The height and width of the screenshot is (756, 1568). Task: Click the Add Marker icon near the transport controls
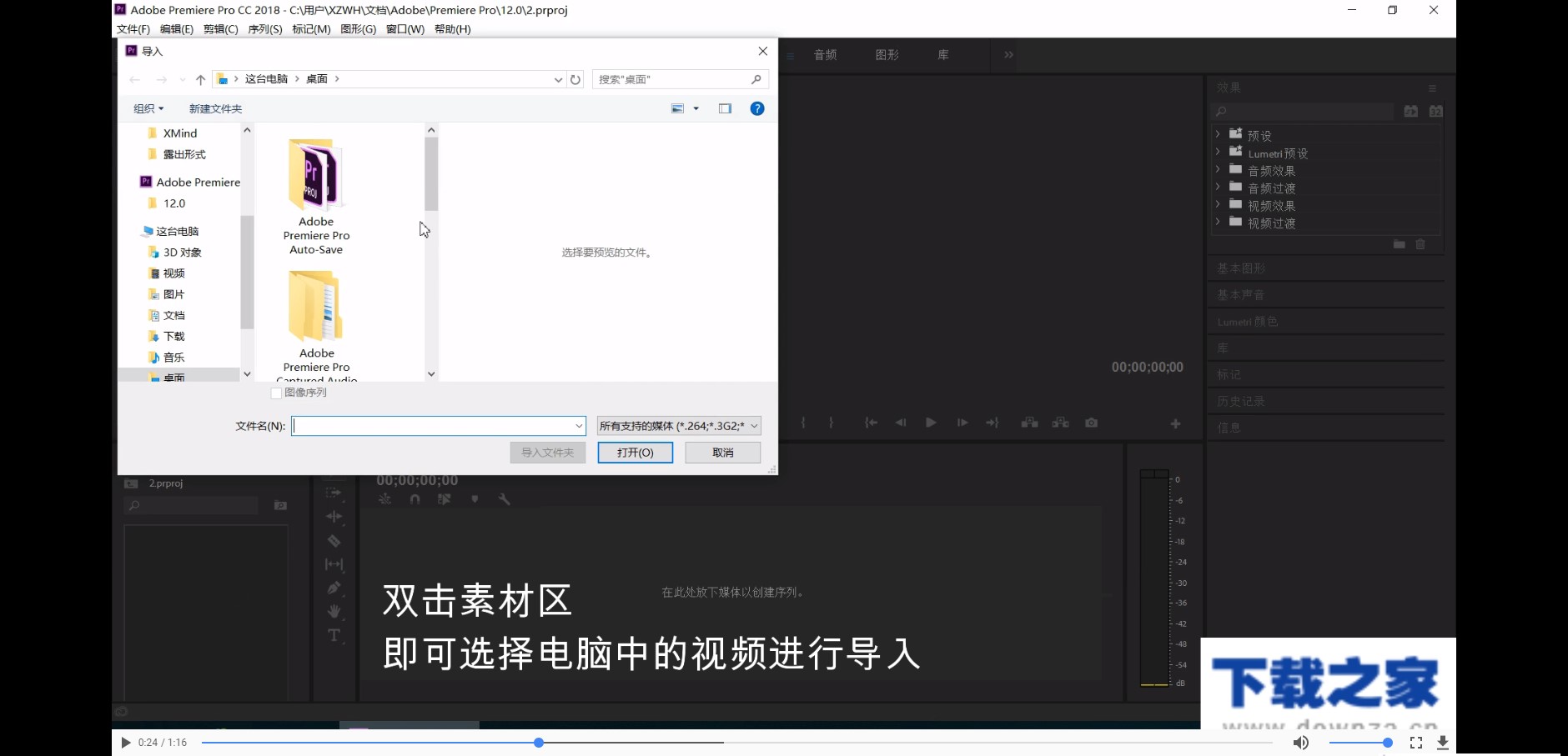click(x=475, y=498)
